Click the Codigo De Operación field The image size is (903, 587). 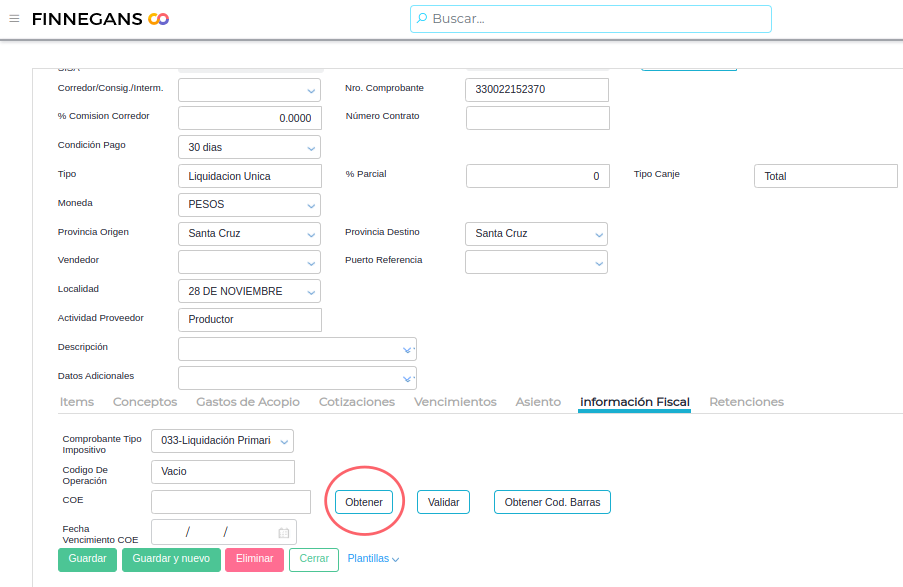[x=223, y=472]
